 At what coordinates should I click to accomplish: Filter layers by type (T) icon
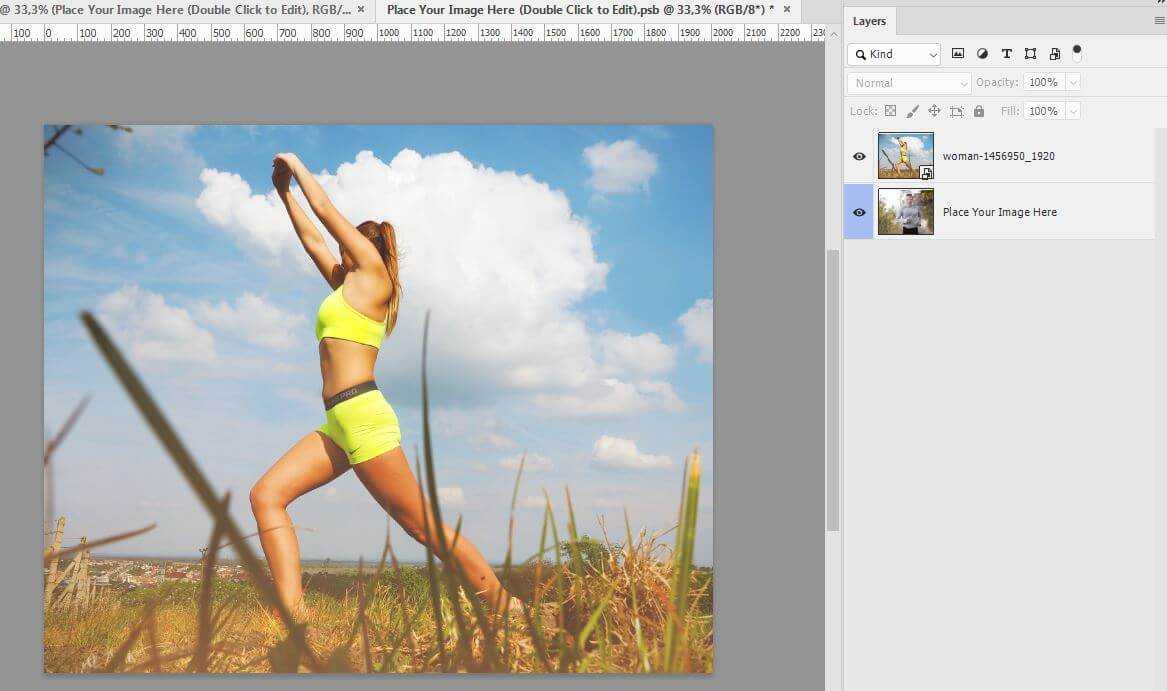click(1006, 54)
